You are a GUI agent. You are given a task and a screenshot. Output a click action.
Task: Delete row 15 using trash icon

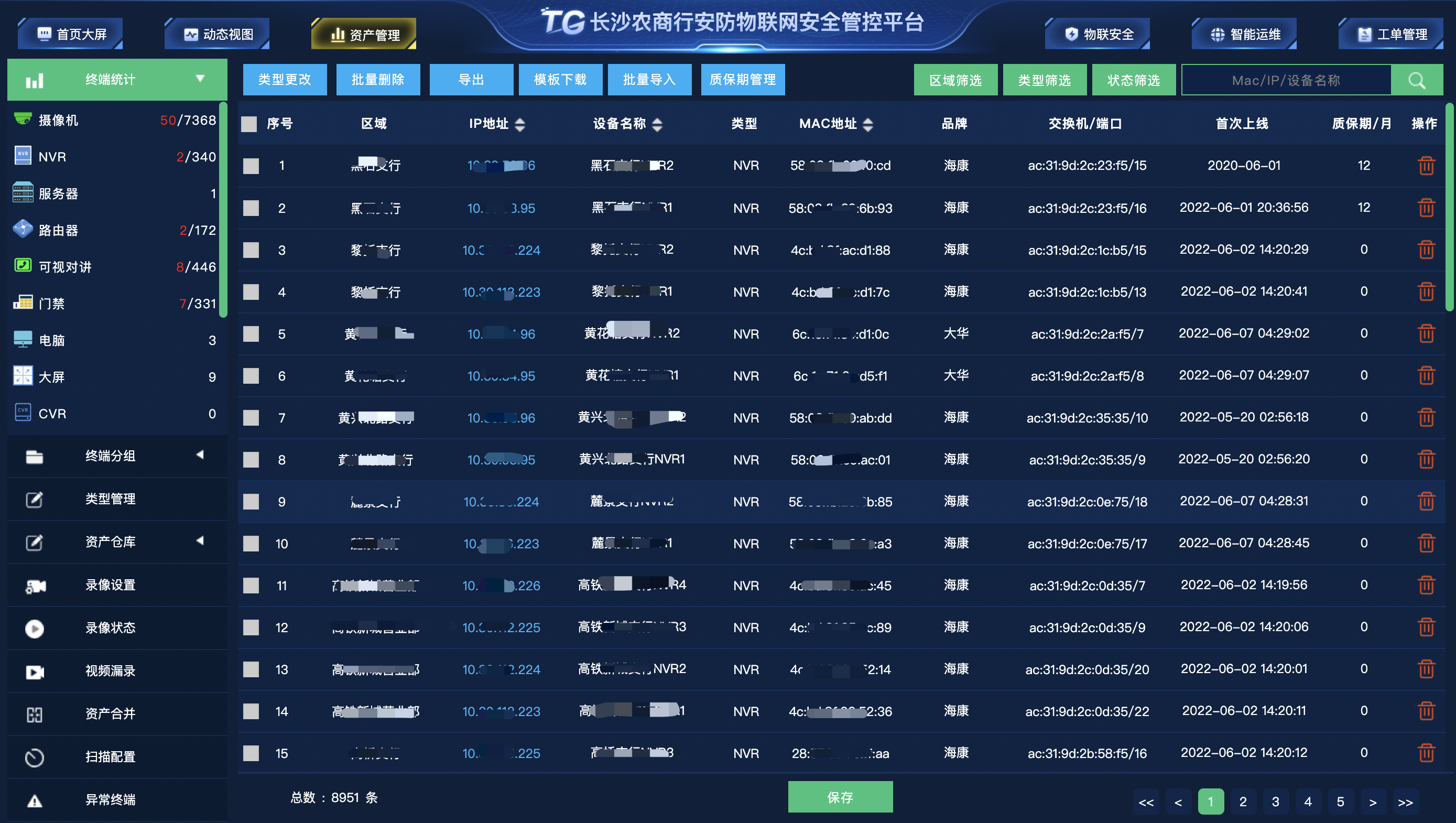pyautogui.click(x=1426, y=753)
